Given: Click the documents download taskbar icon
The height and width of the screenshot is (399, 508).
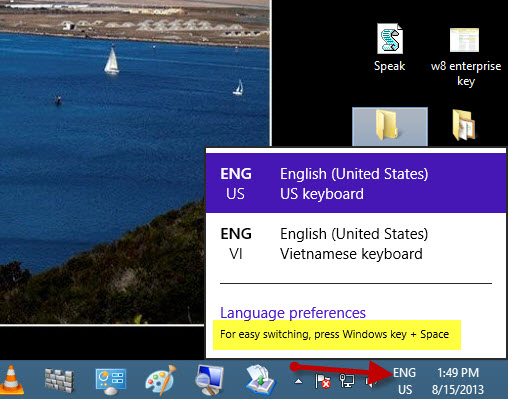Looking at the screenshot, I should (x=261, y=380).
